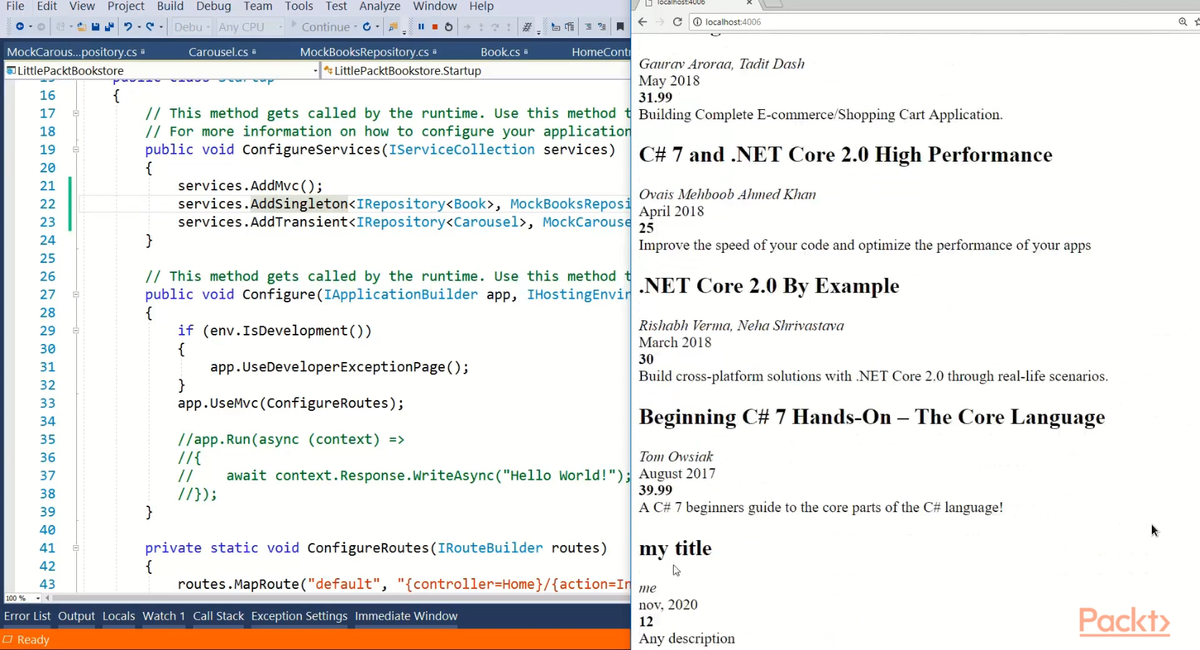
Task: Undo the last edit
Action: 128,27
